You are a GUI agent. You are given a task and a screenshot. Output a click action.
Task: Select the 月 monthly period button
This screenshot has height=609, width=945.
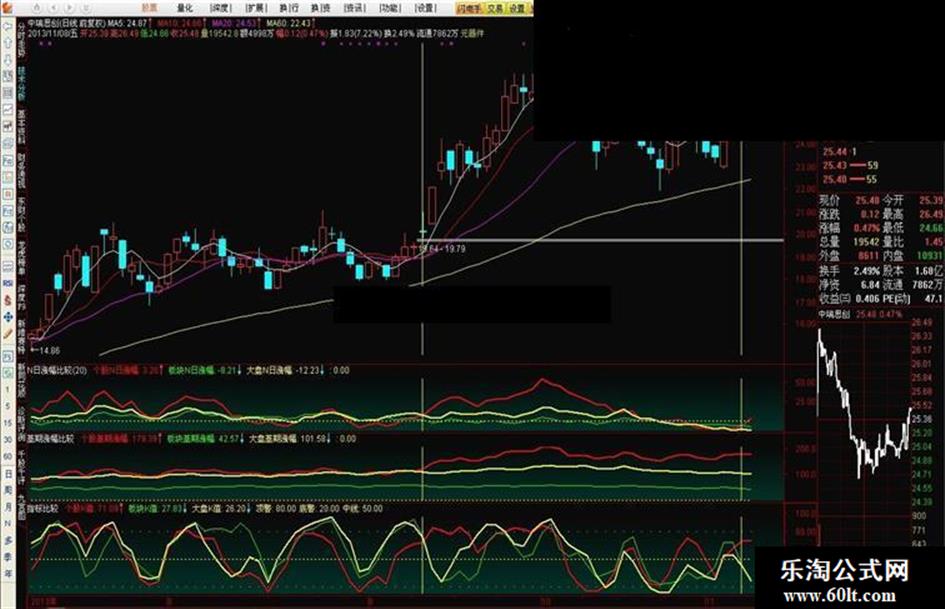pos(8,507)
